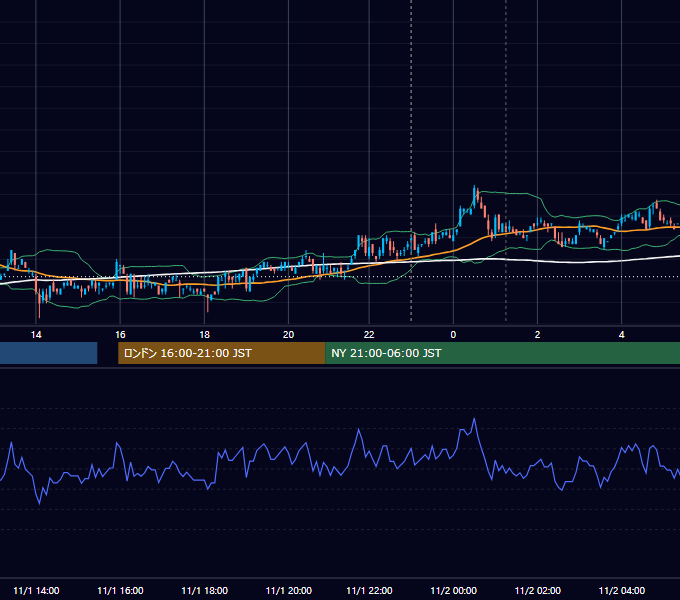This screenshot has width=680, height=600.
Task: Click the 16 hour label on the price chart axis
Action: (x=120, y=335)
